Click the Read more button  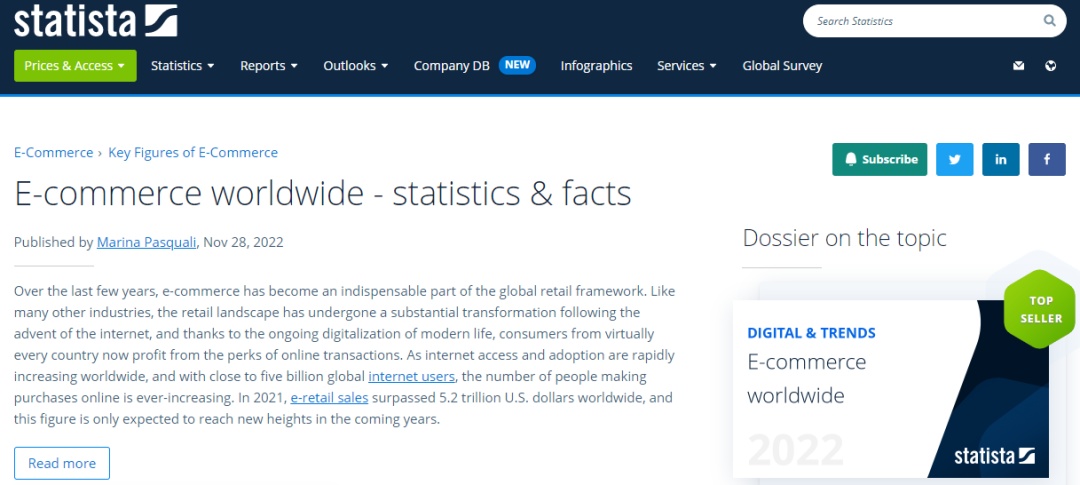click(x=62, y=463)
